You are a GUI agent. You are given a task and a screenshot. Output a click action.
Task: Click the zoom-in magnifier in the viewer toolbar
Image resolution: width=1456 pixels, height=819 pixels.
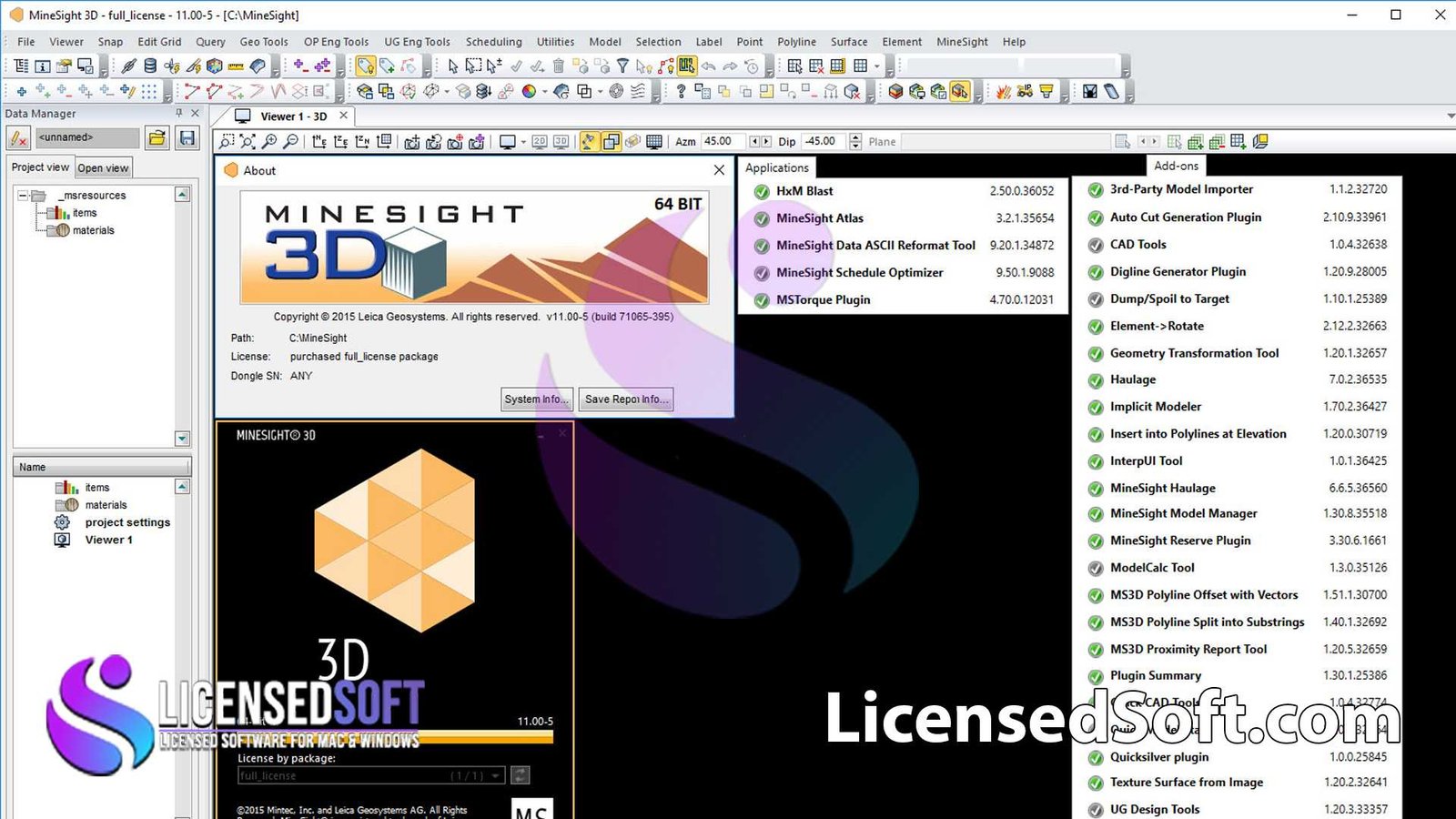pos(269,141)
